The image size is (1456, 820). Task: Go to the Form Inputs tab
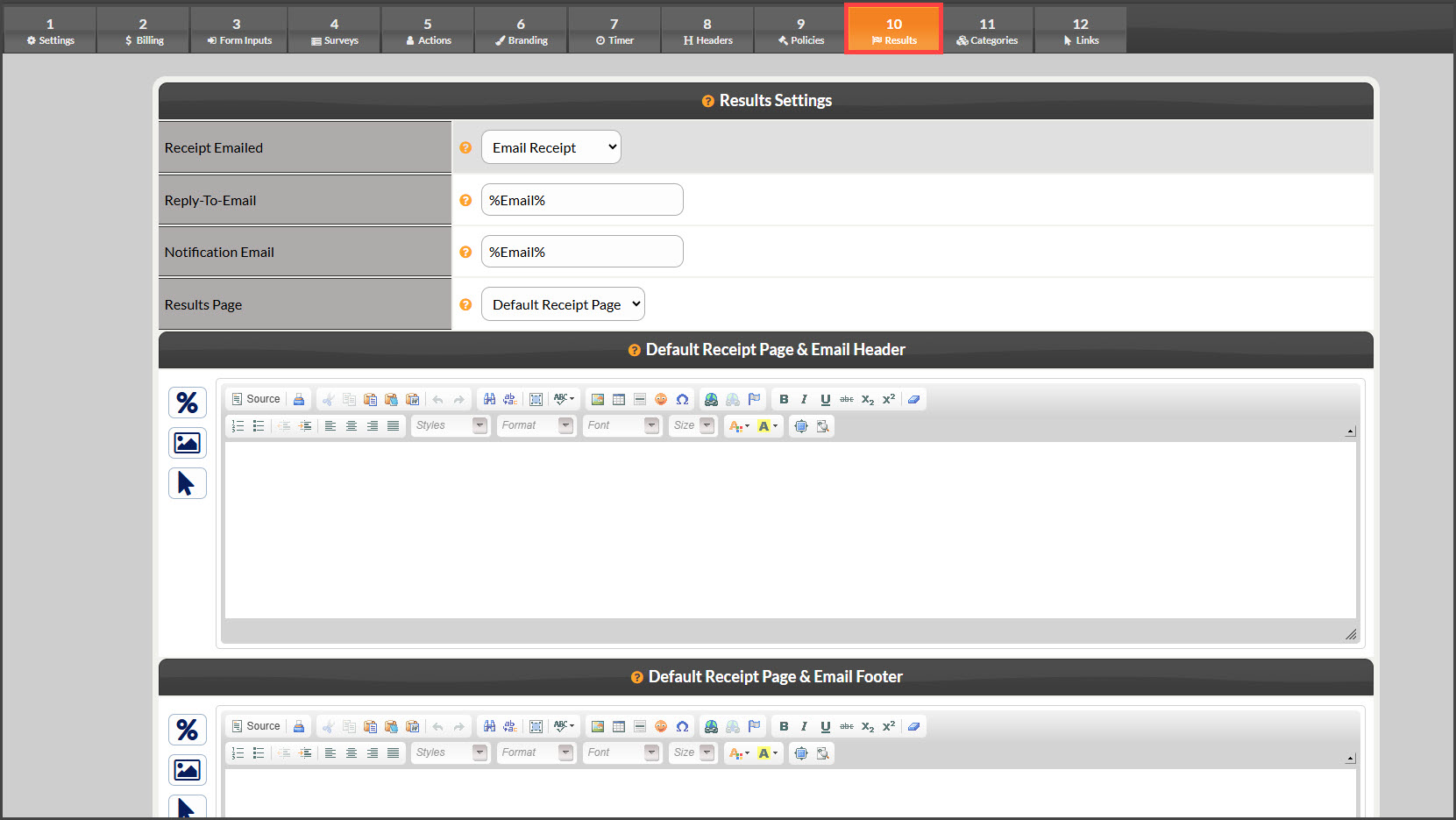coord(238,31)
